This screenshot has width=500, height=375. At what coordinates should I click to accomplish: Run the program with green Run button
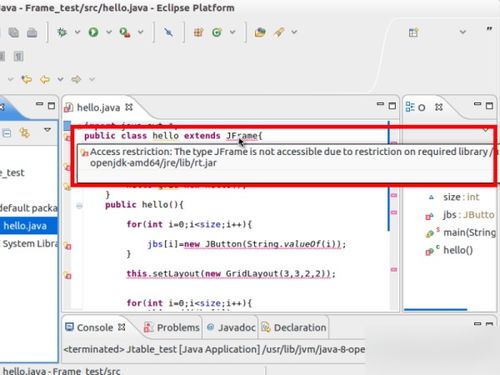click(93, 32)
